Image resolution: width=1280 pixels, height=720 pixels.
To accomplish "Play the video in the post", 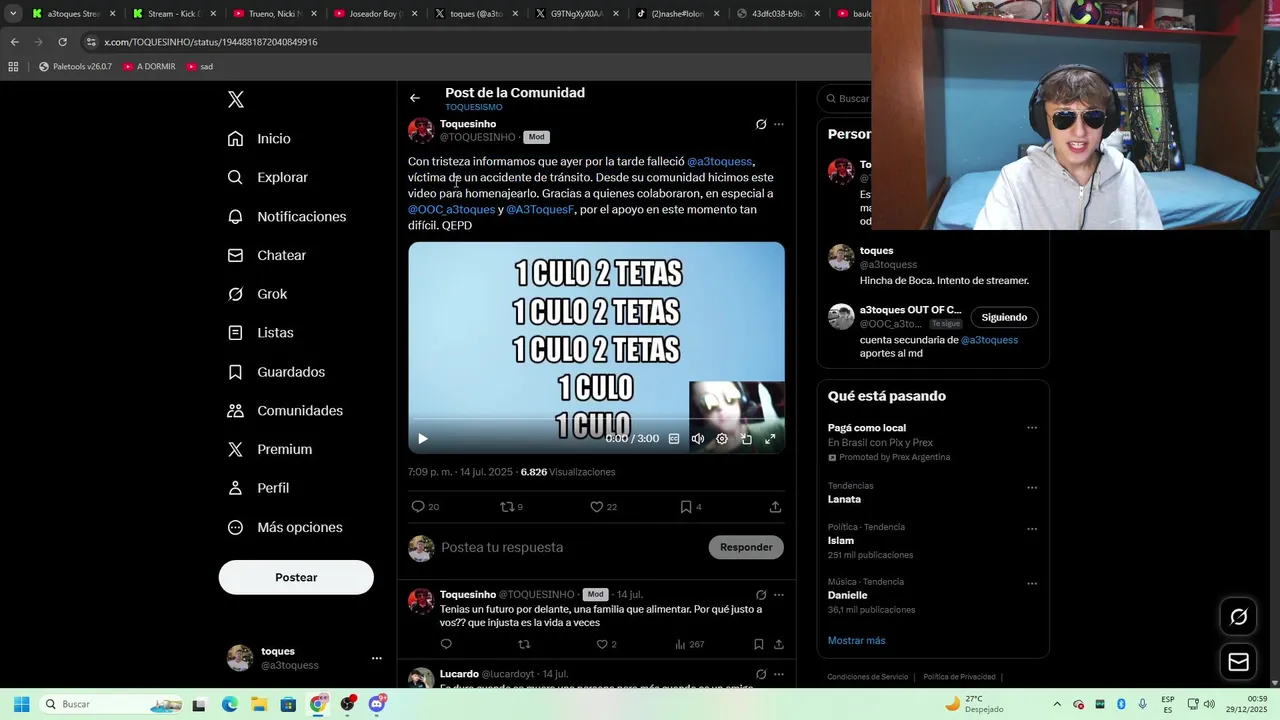I will (x=423, y=439).
